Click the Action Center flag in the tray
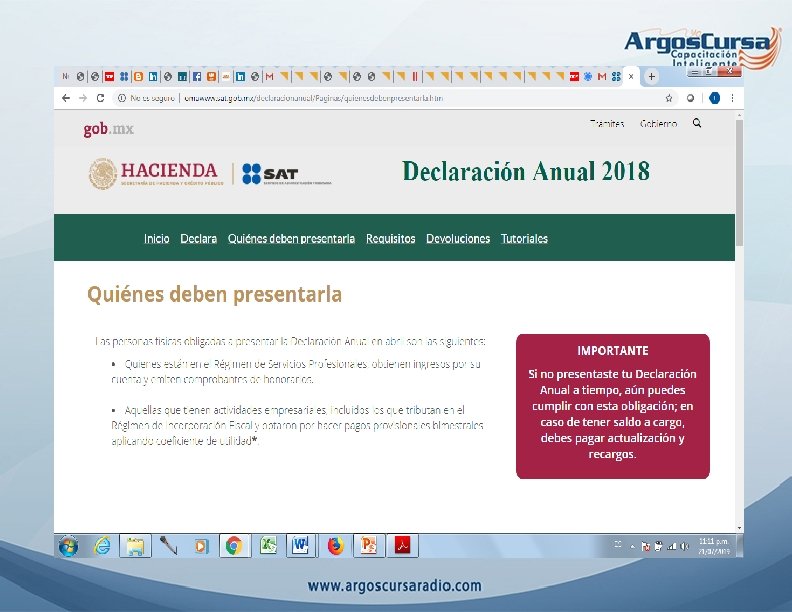This screenshot has height=612, width=792. point(646,546)
